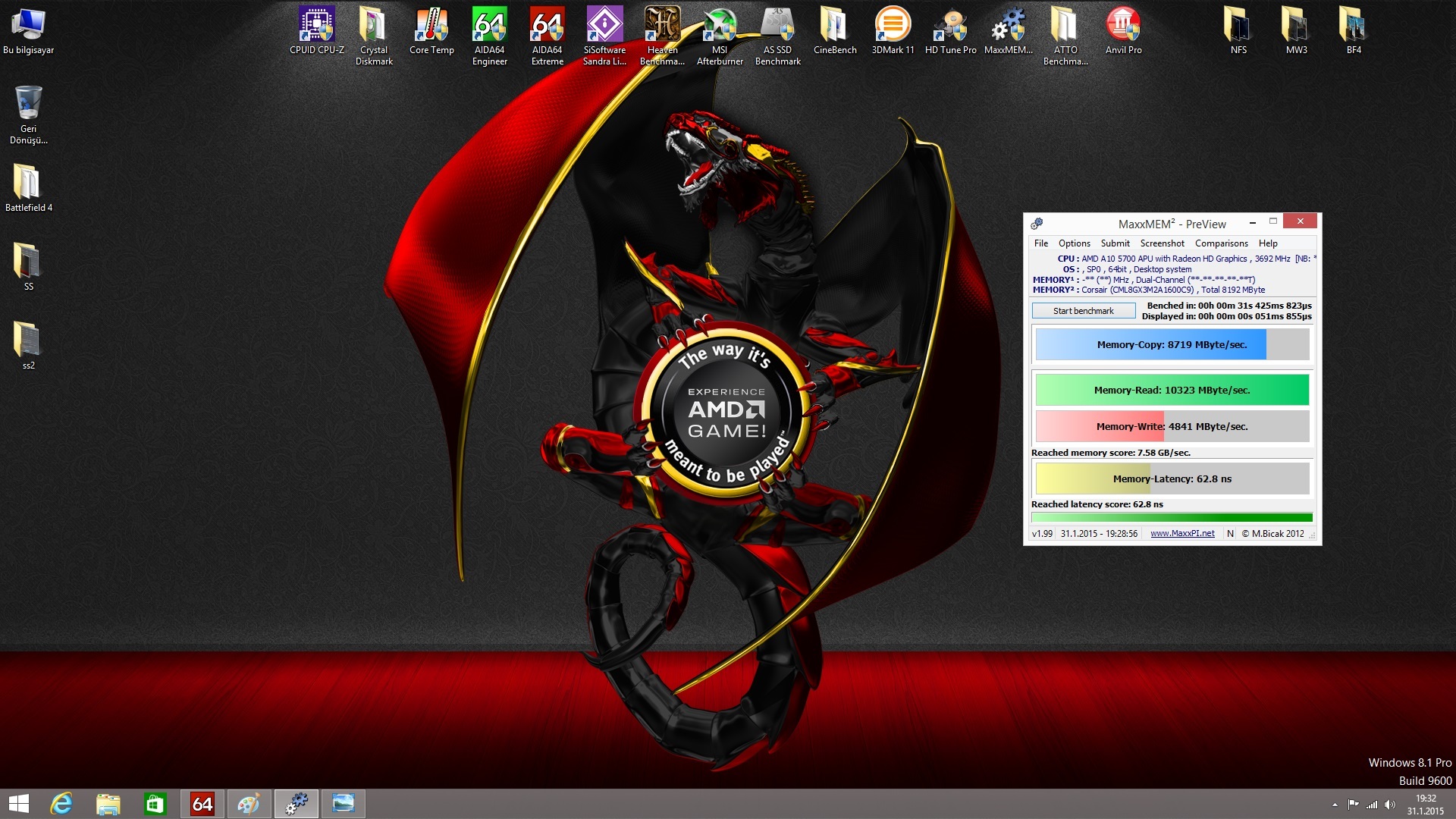The width and height of the screenshot is (1456, 819).
Task: Select the SS folder on desktop
Action: click(28, 267)
